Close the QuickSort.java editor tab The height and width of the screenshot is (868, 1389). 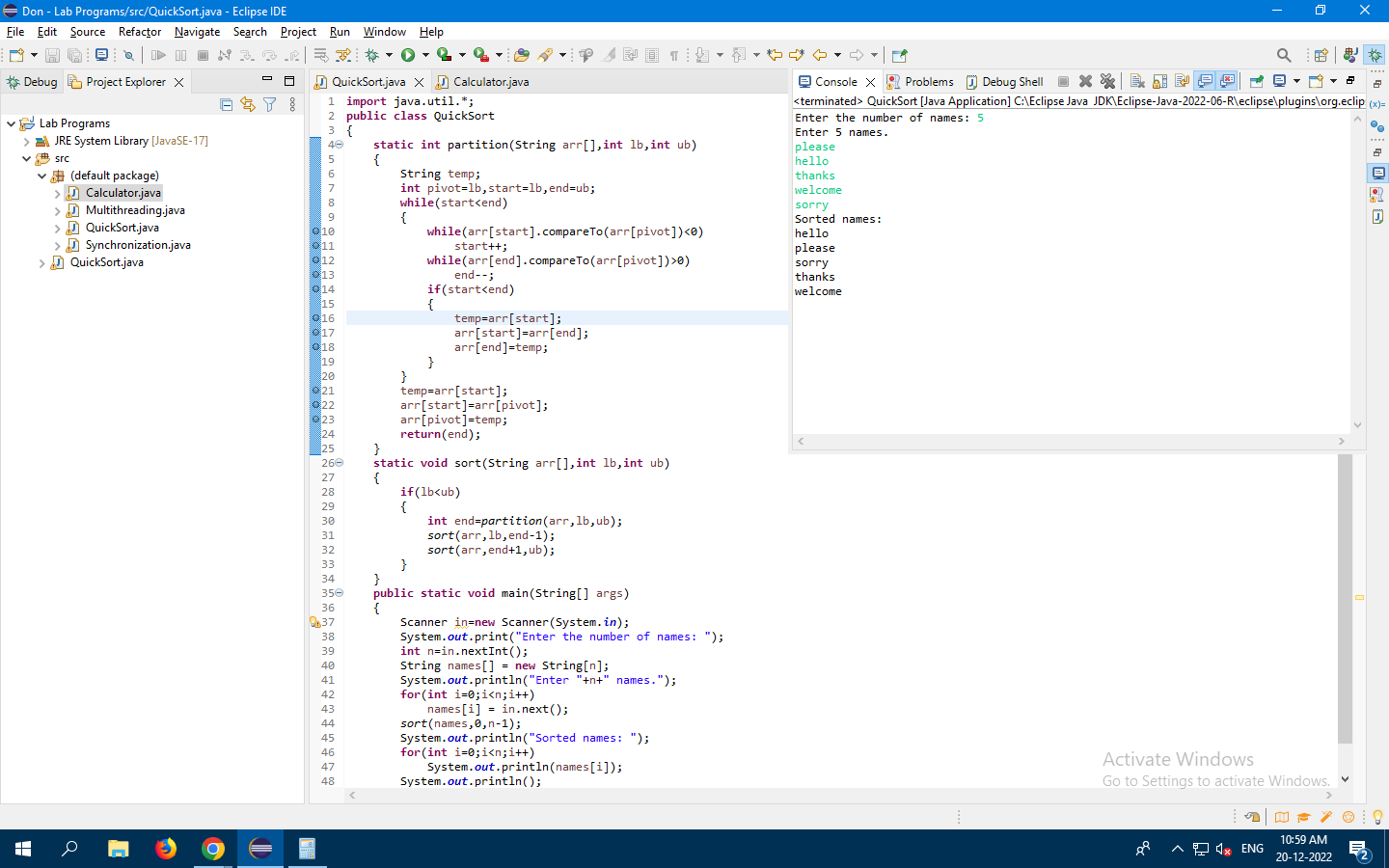coord(419,82)
